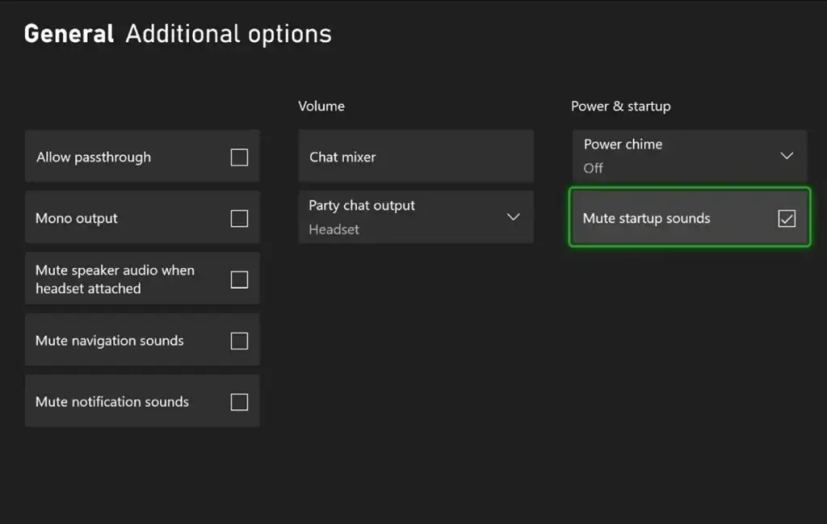
Task: Open the Power chime dropdown
Action: pos(689,156)
